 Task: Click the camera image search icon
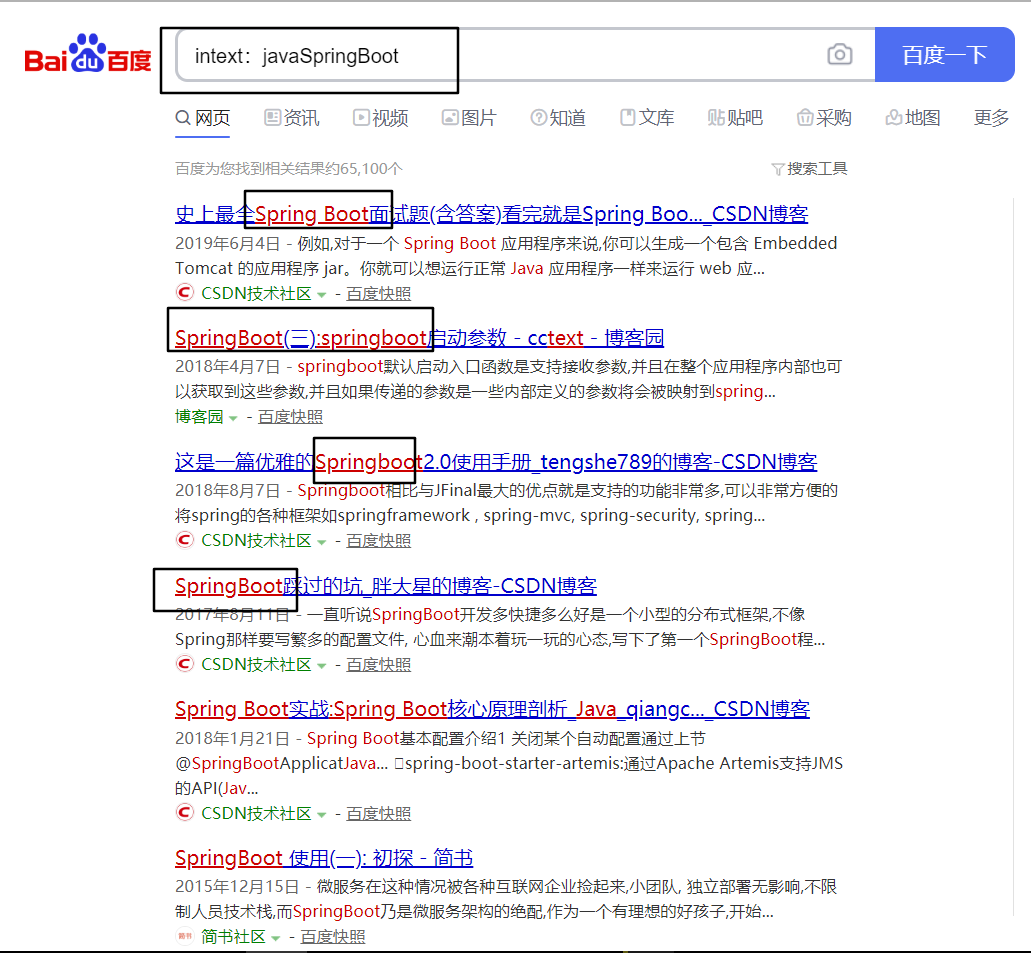coord(840,55)
